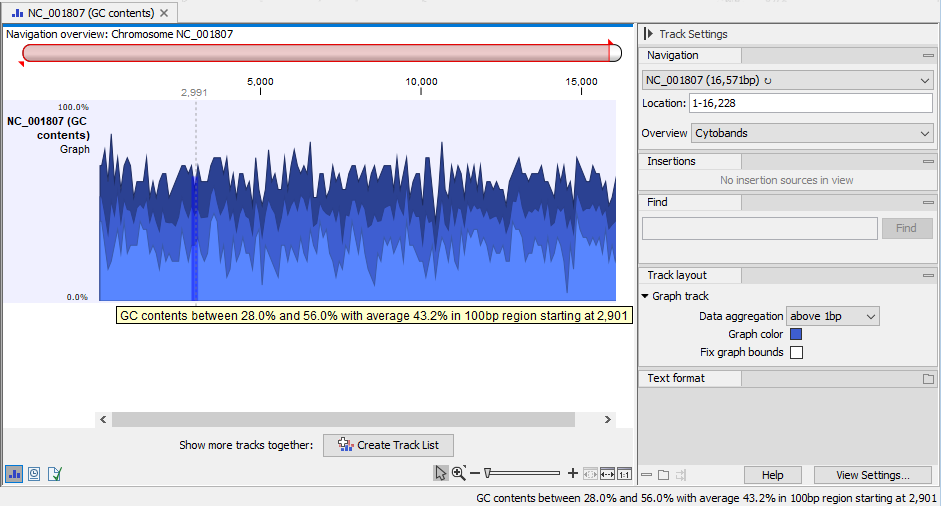Click the minus zoom-out button
941x506 pixels.
[475, 473]
